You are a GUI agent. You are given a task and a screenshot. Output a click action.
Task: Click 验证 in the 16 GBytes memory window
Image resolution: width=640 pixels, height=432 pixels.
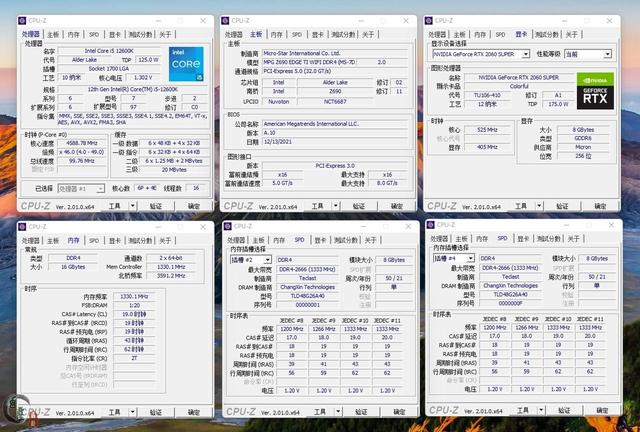tap(156, 412)
